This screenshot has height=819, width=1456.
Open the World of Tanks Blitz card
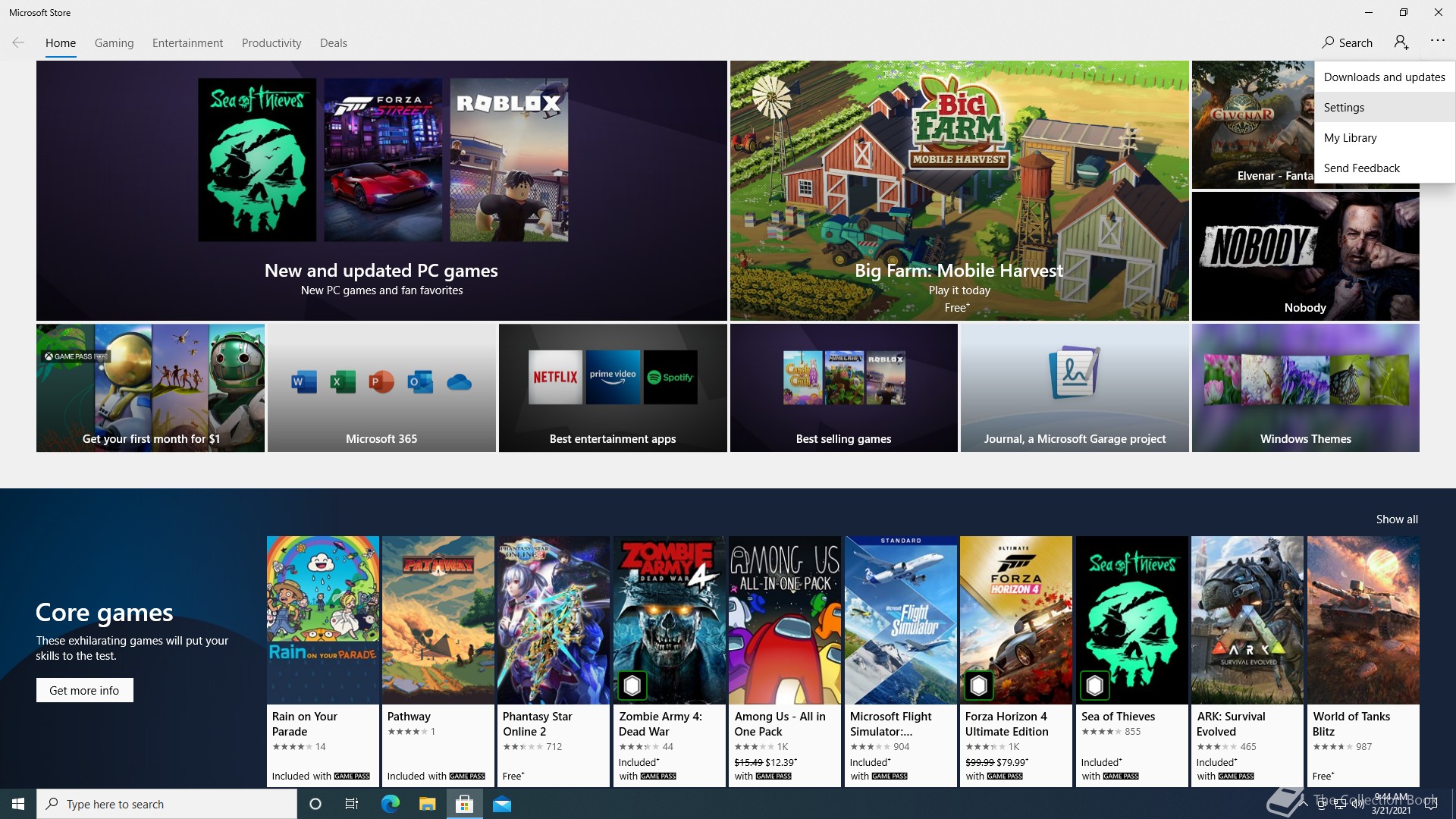tap(1363, 661)
